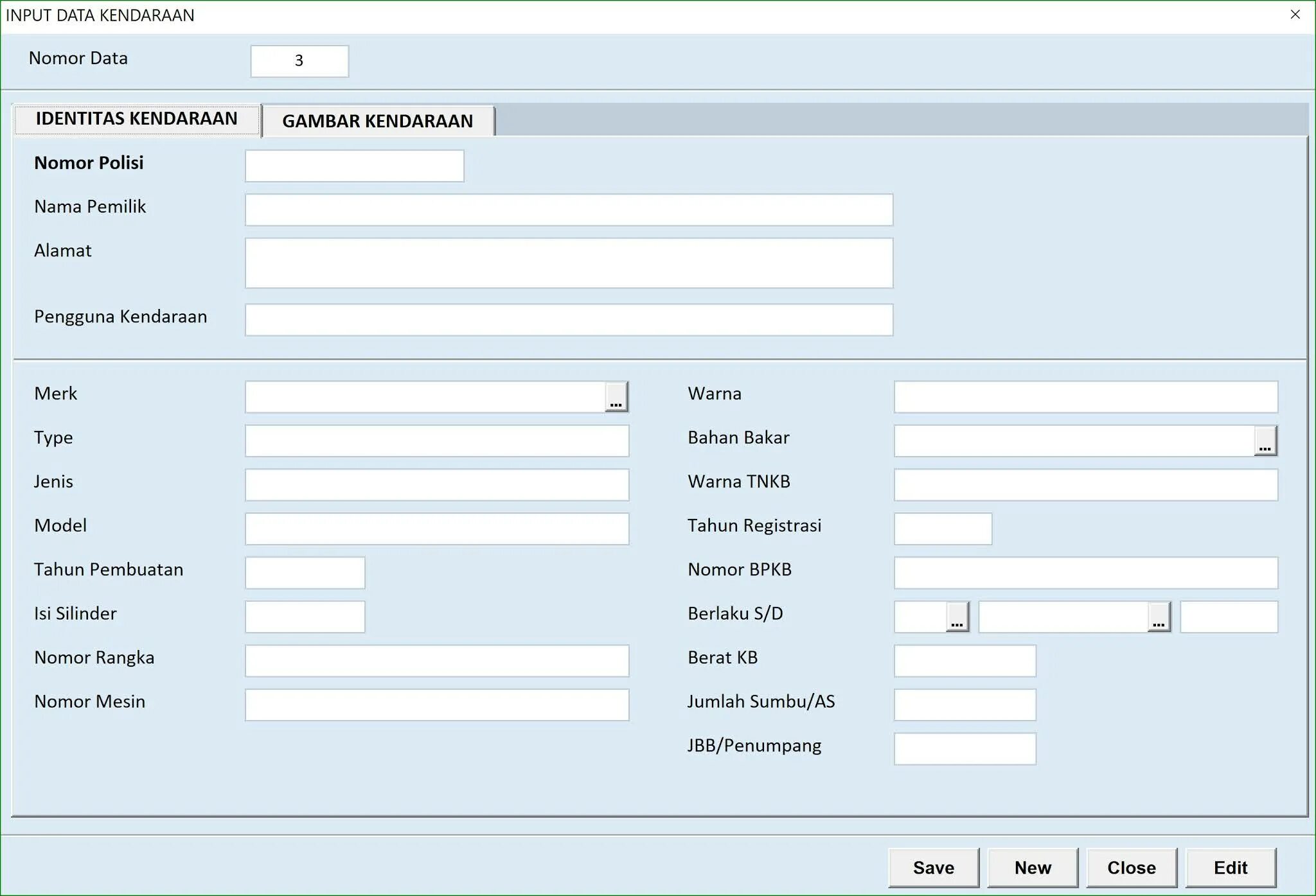Open the Bahan Bakar ellipsis picker
Image resolution: width=1316 pixels, height=896 pixels.
pos(1265,441)
